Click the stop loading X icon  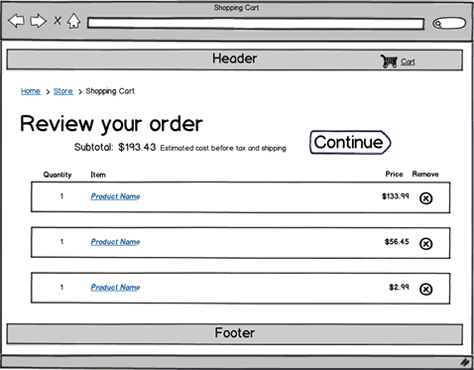57,21
